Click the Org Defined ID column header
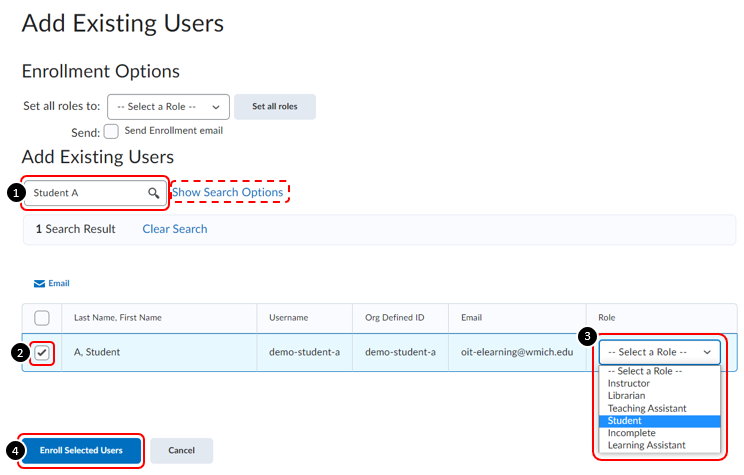This screenshot has width=744, height=475. pos(394,318)
